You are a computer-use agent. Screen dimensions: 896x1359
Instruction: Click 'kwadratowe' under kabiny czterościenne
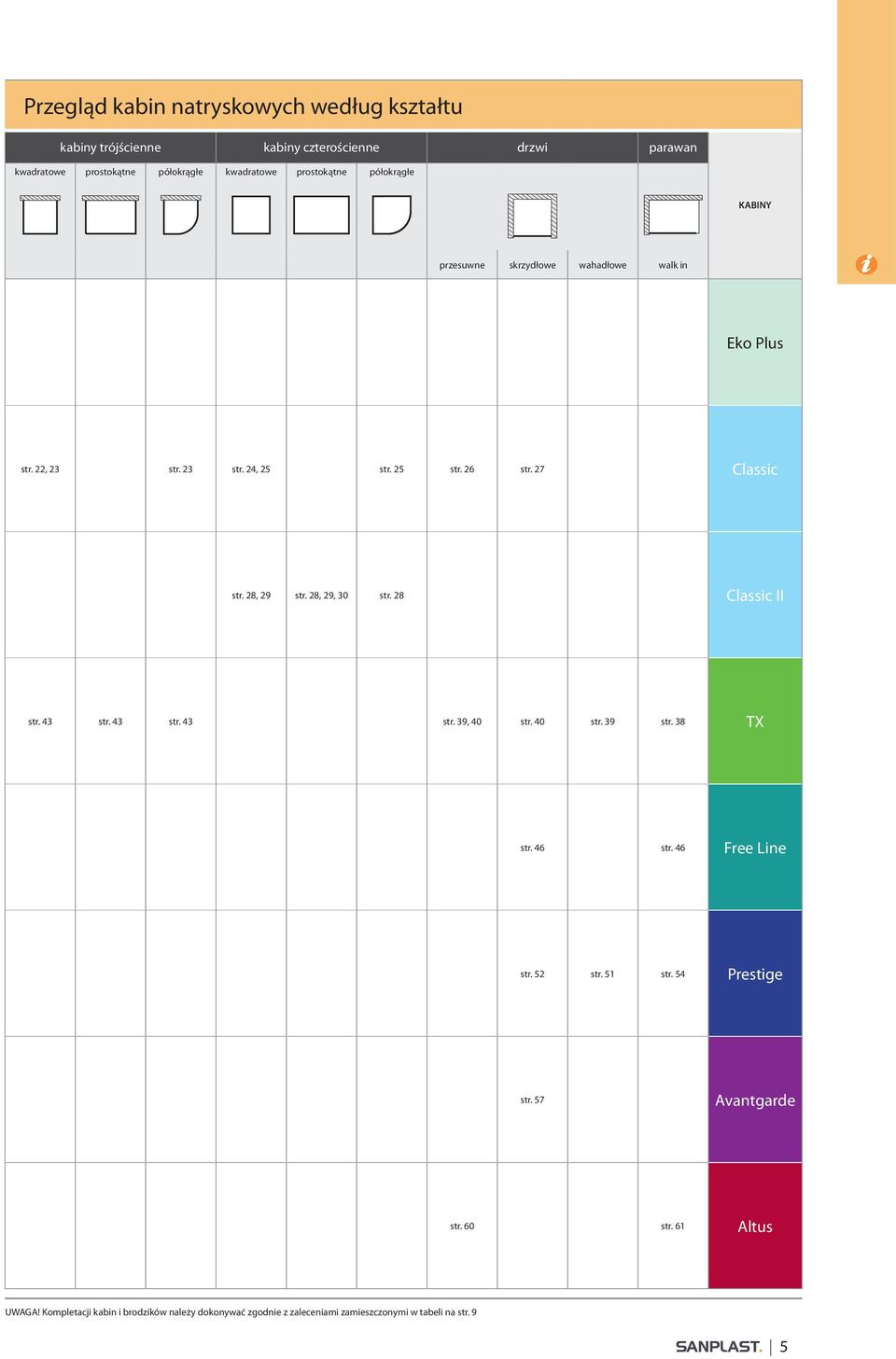coord(251,172)
